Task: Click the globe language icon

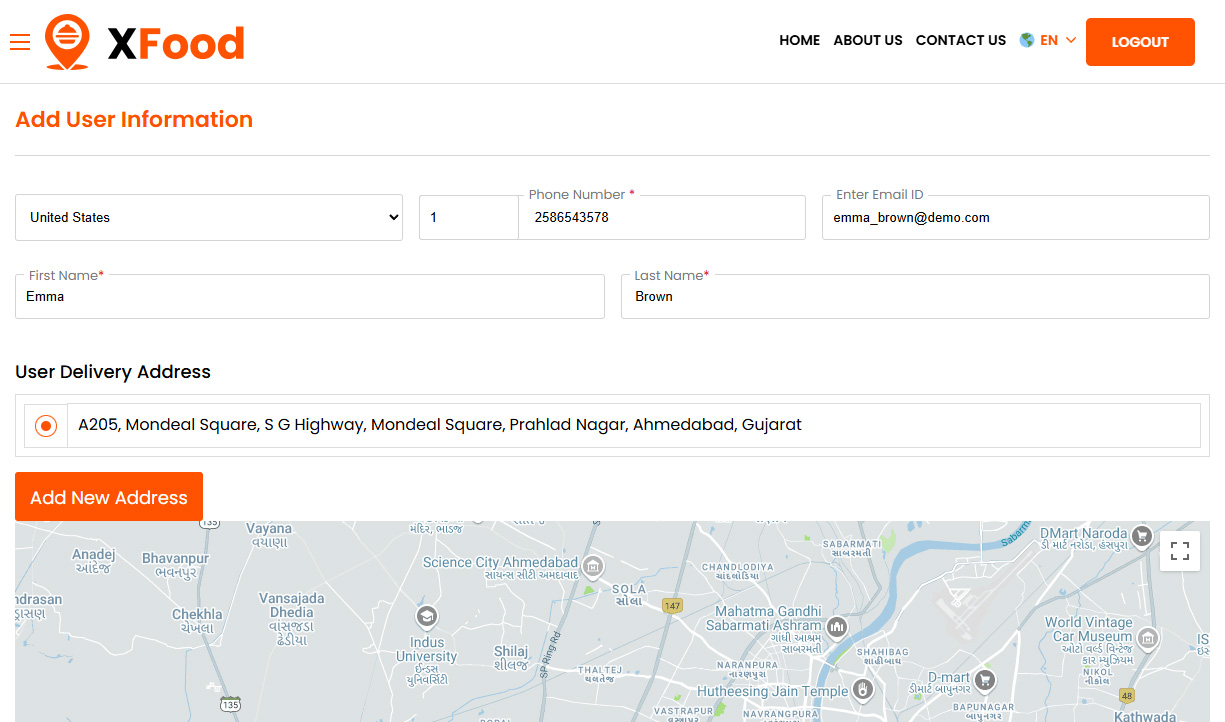Action: (1027, 41)
